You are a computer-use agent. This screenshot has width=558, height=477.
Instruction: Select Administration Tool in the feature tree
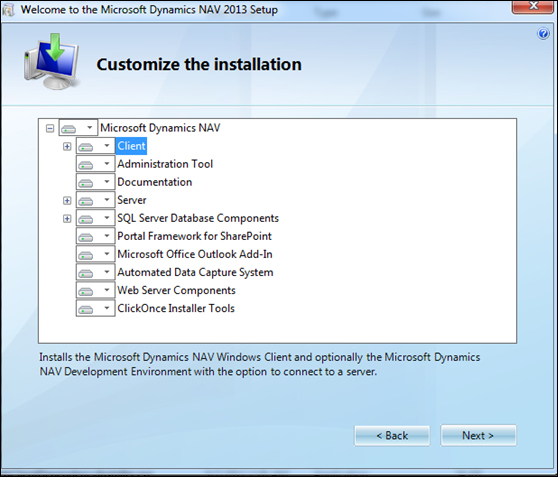click(x=165, y=164)
